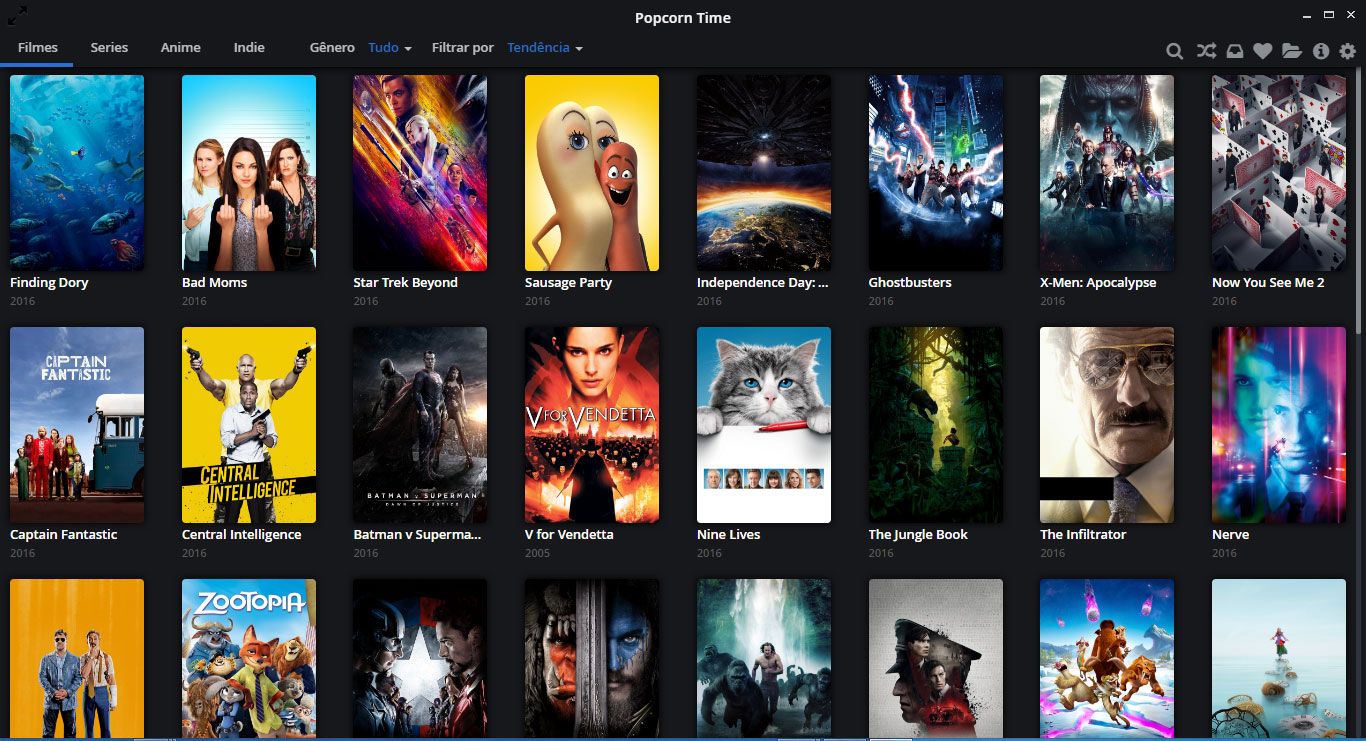Screen dimensions: 1366x741
Task: Select the Sausage Party poster
Action: click(x=592, y=173)
